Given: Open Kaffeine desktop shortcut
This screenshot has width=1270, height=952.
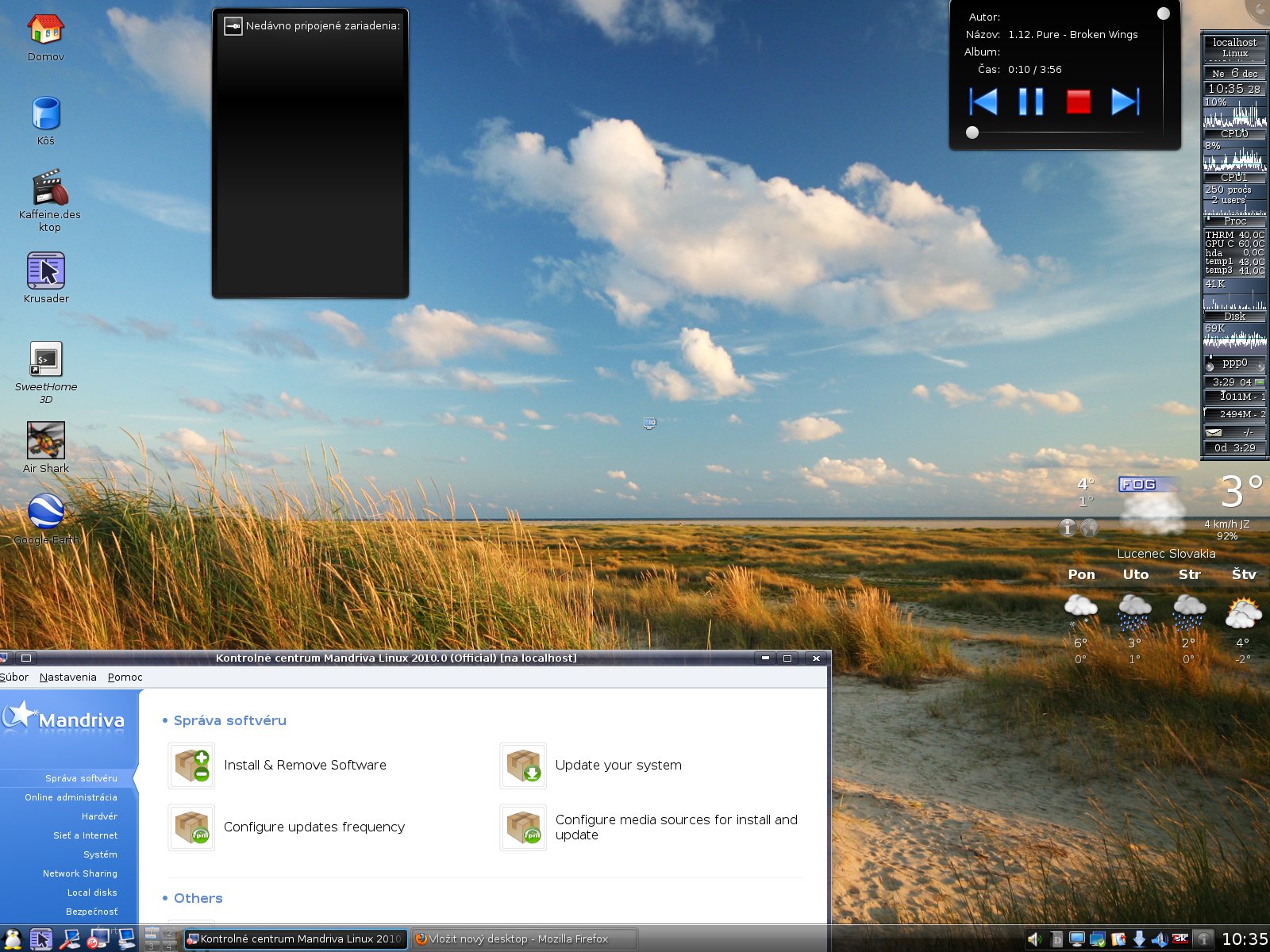Looking at the screenshot, I should [49, 188].
